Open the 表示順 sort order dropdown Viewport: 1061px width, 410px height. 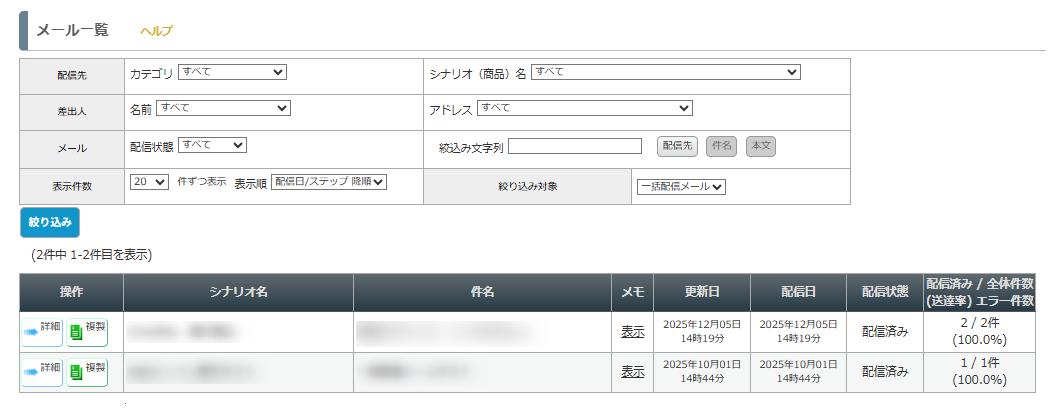tap(329, 182)
